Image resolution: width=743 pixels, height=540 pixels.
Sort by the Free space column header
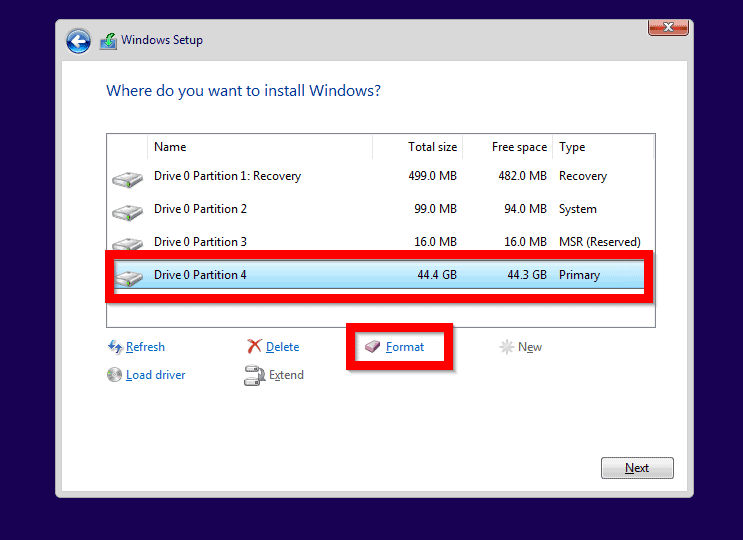pos(507,147)
